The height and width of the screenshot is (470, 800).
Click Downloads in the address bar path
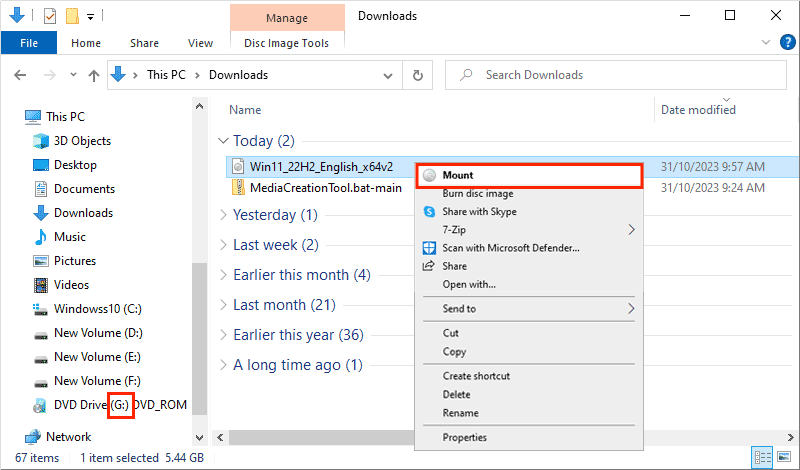tap(238, 75)
